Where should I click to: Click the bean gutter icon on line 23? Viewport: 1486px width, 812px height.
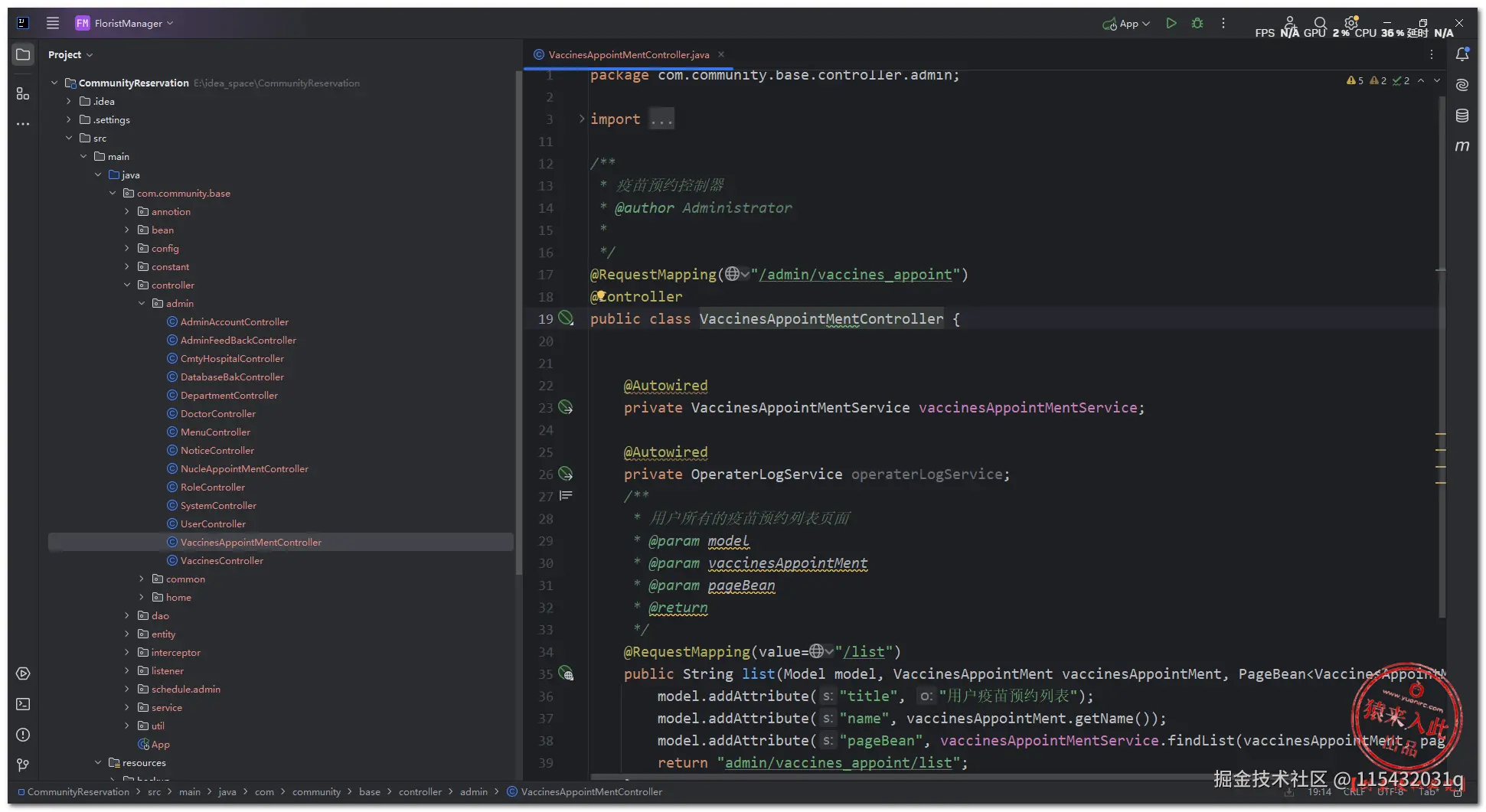[x=566, y=407]
